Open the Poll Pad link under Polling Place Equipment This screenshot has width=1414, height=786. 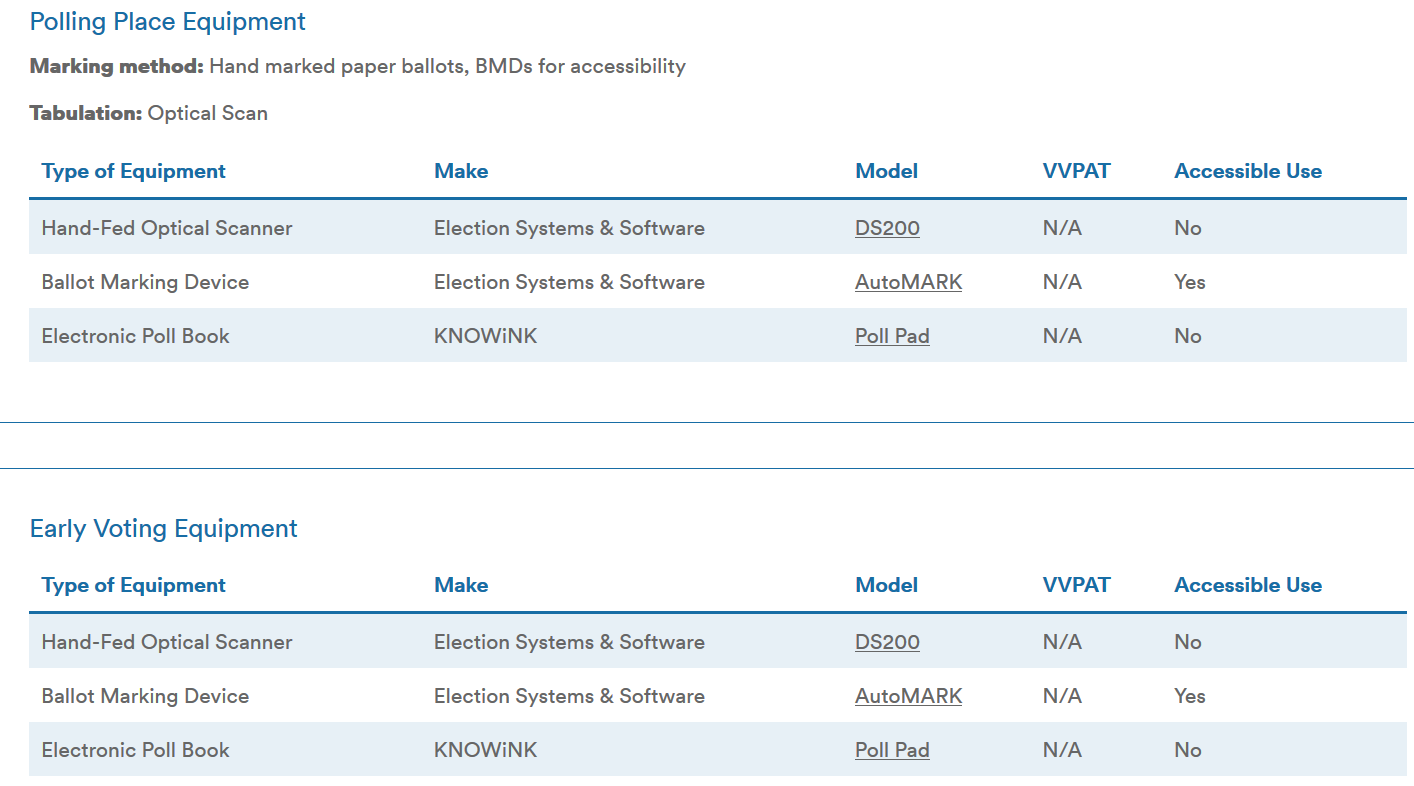coord(892,336)
